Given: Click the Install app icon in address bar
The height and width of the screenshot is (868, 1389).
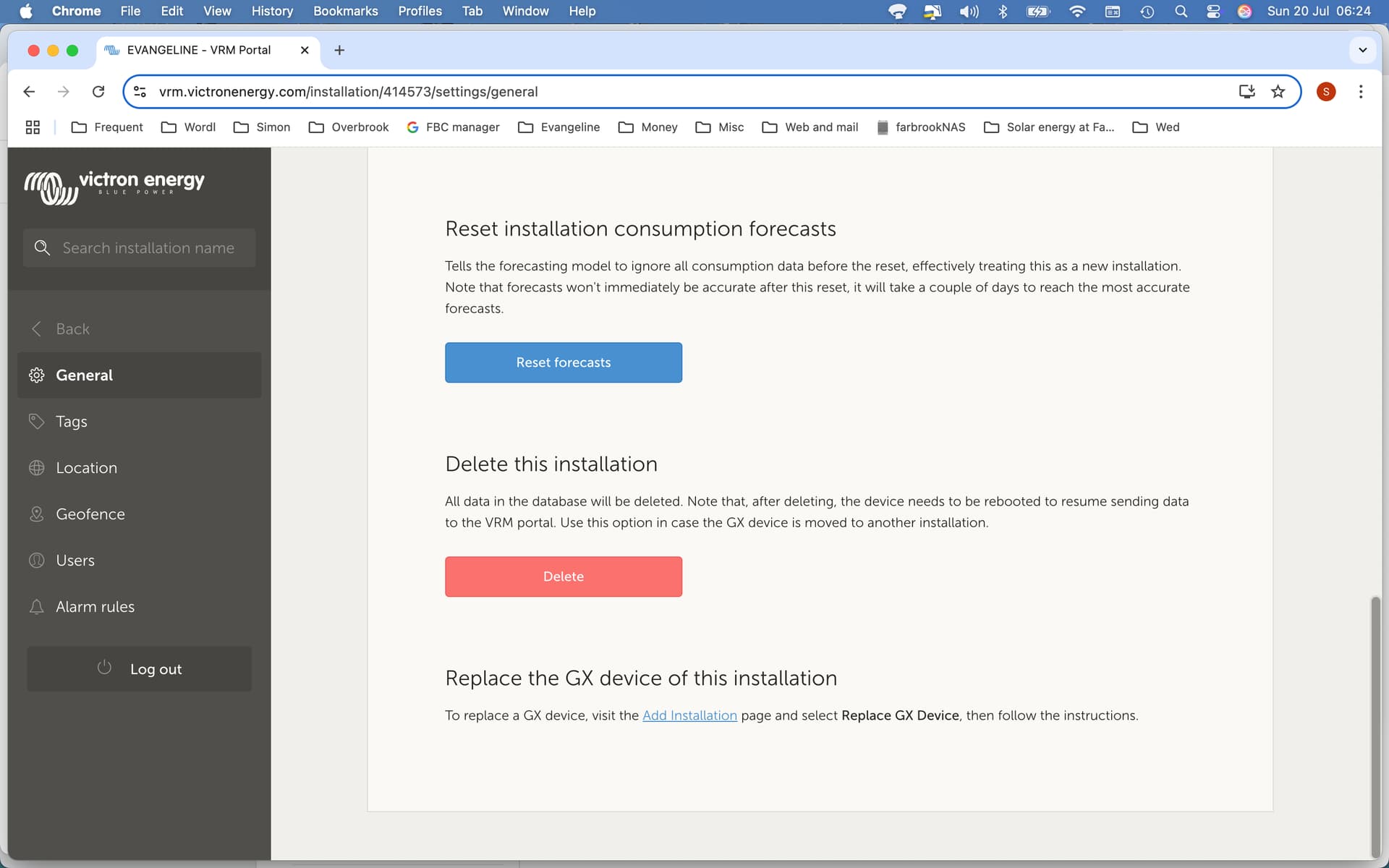Looking at the screenshot, I should (x=1246, y=92).
